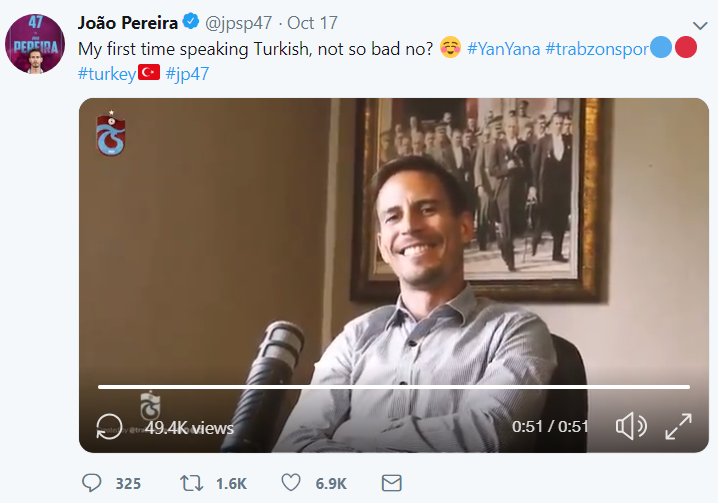Mute the video using the speaker icon

pos(631,427)
